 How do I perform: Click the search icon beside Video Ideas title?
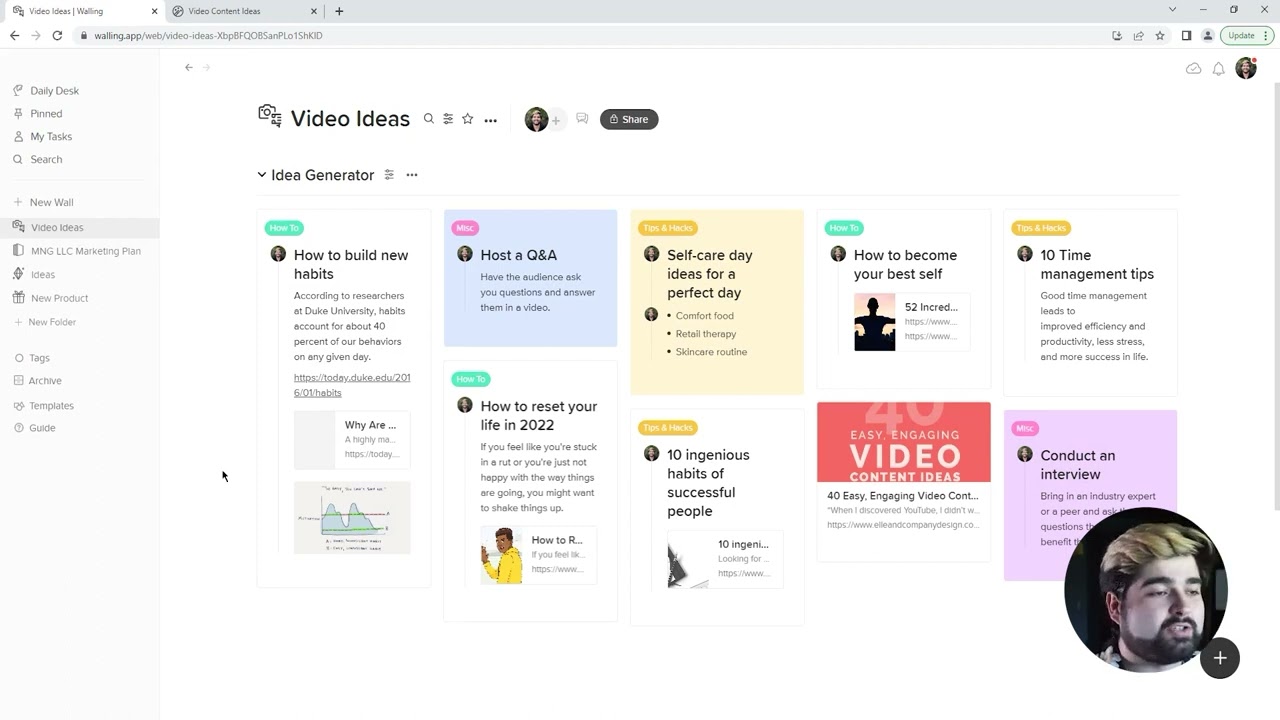click(x=429, y=119)
